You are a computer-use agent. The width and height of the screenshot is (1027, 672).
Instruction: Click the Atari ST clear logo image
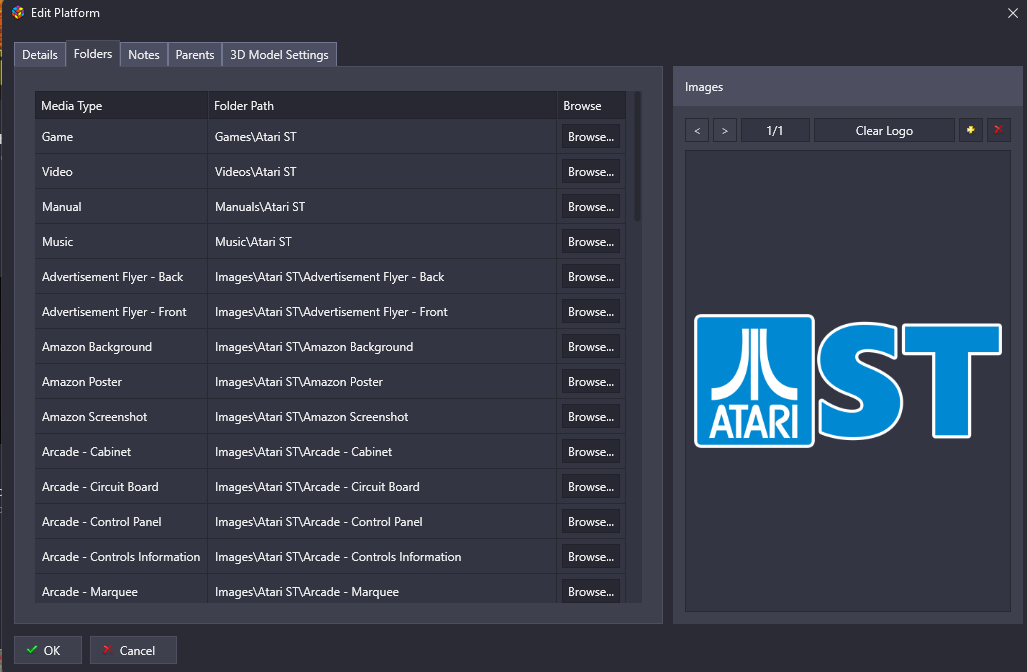[848, 381]
